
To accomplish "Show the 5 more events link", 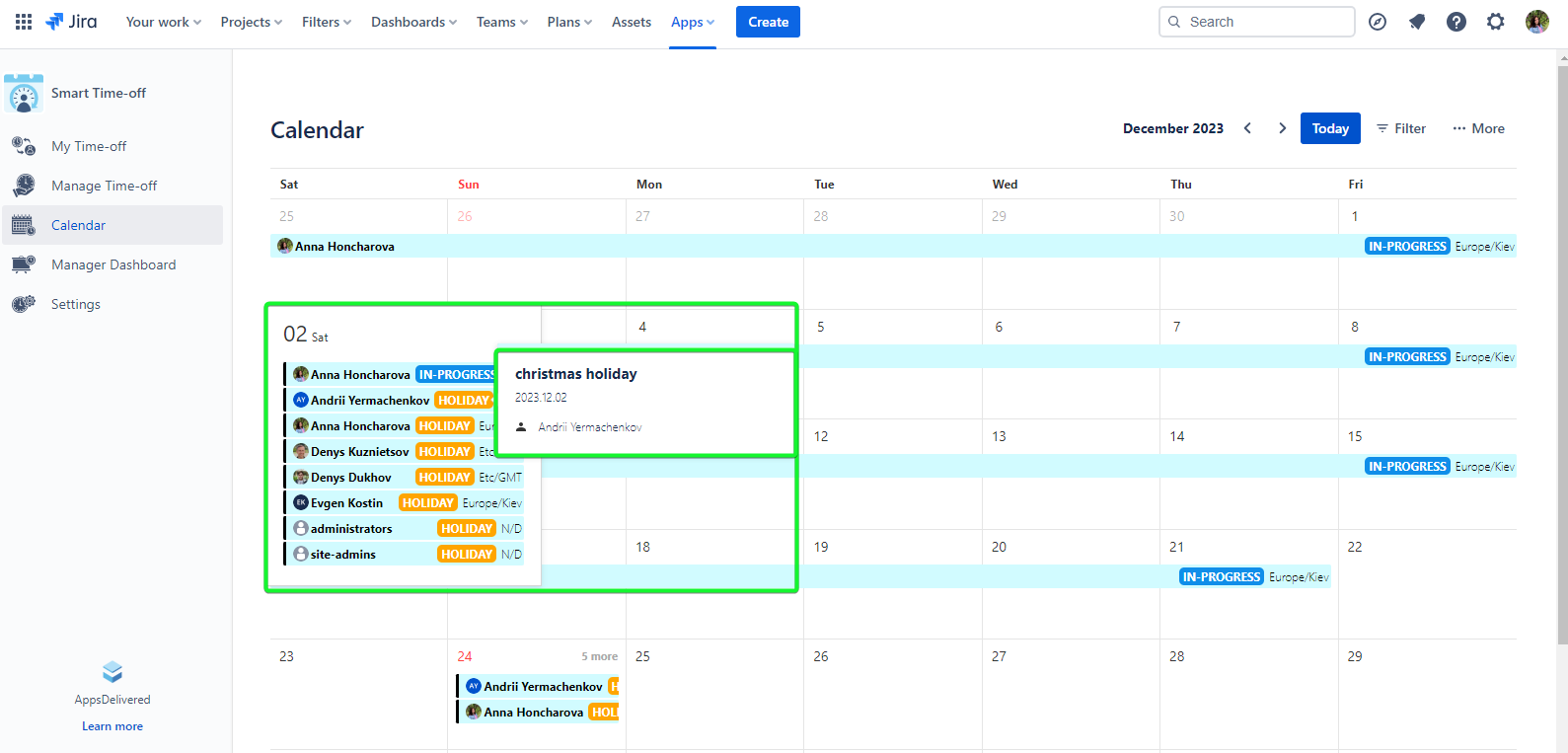I will pos(599,656).
